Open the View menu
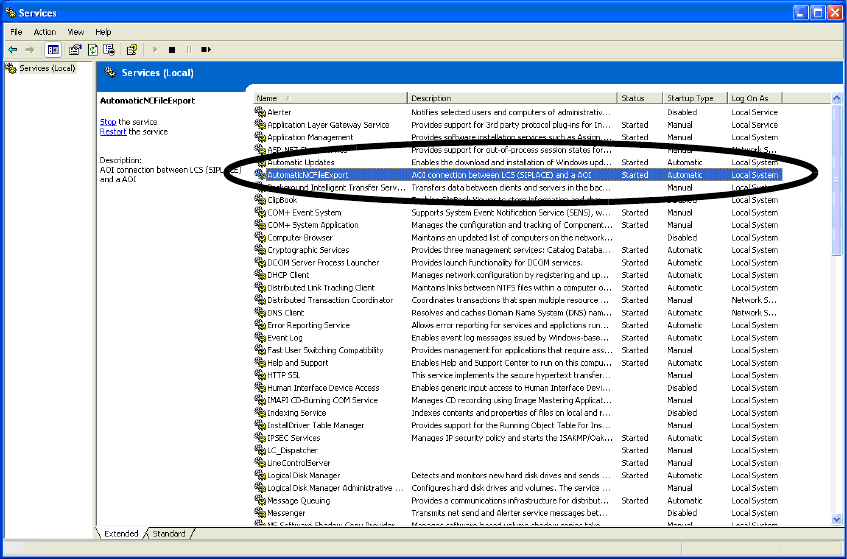The image size is (847, 559). (x=76, y=32)
